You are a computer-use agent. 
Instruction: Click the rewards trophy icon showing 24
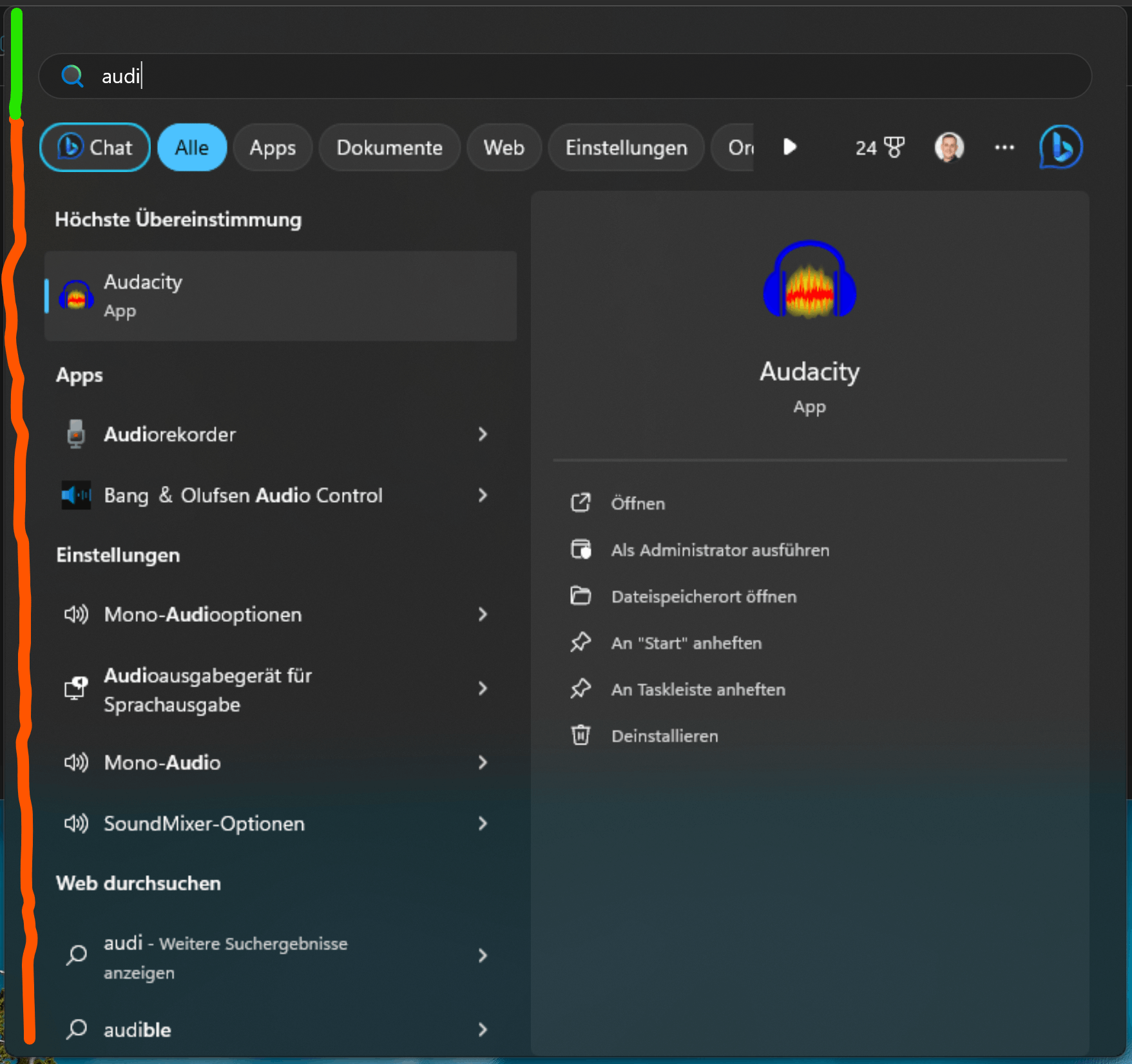(x=894, y=148)
